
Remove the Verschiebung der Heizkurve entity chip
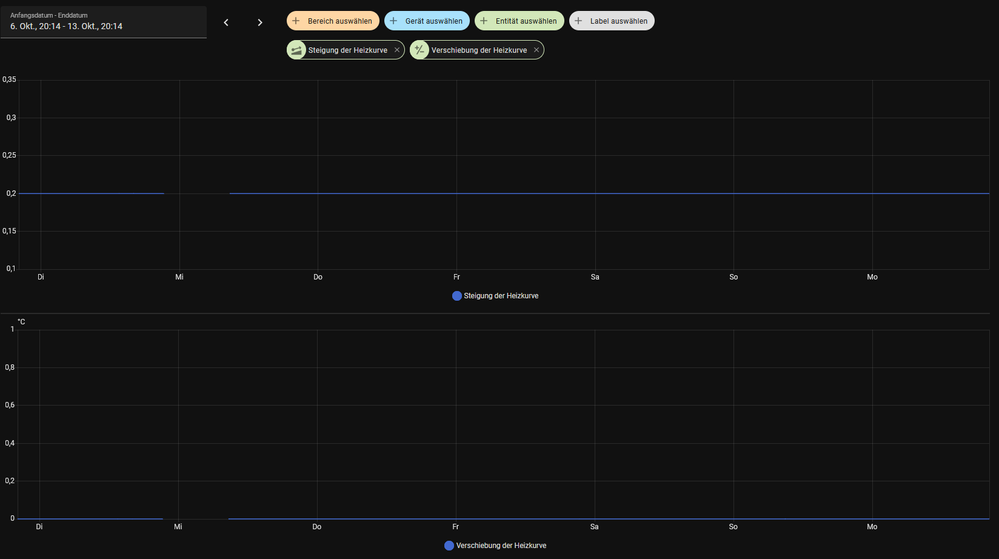(x=536, y=50)
